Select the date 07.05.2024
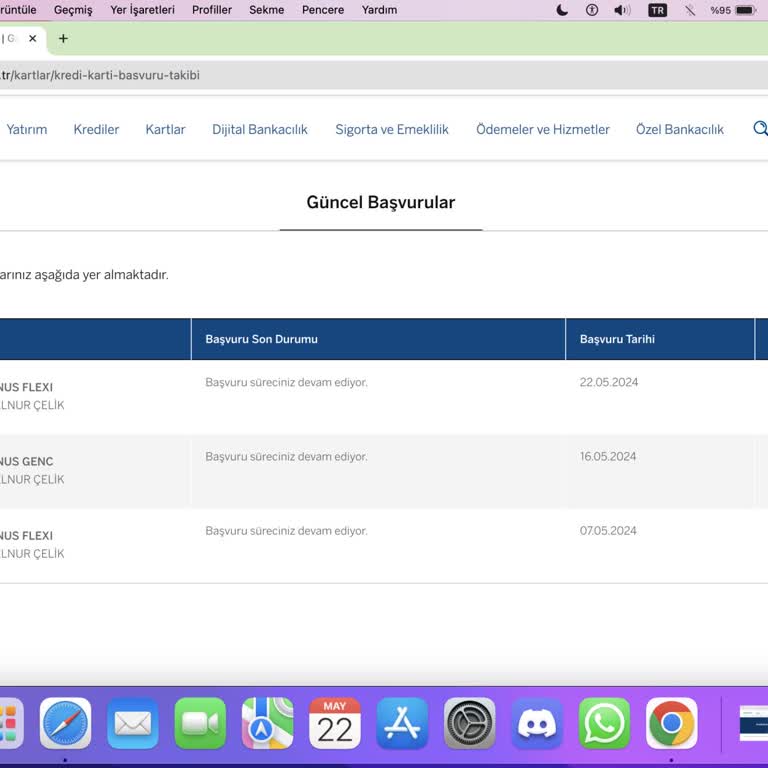Viewport: 768px width, 768px height. tap(608, 530)
